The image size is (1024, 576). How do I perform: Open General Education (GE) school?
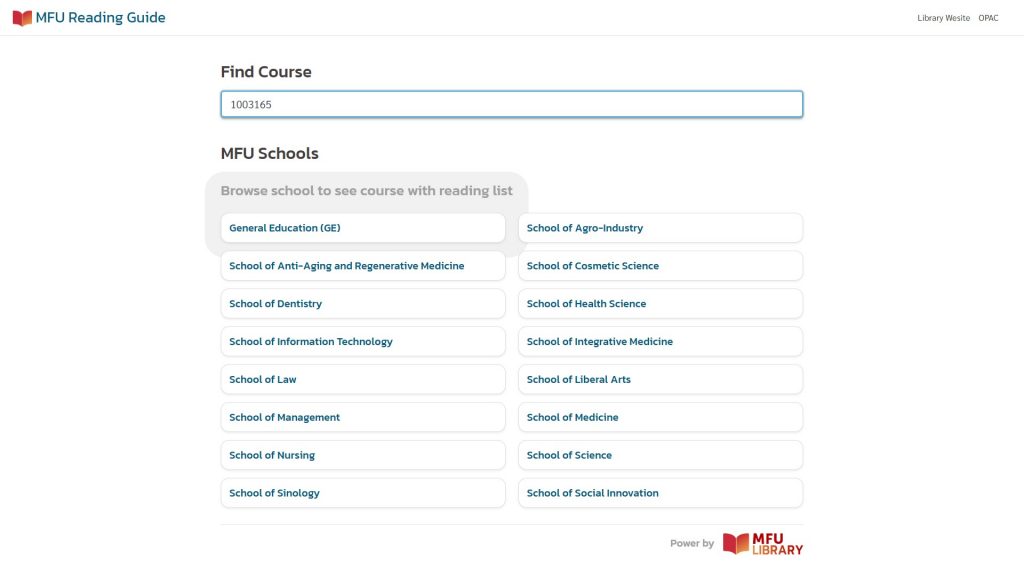(362, 228)
